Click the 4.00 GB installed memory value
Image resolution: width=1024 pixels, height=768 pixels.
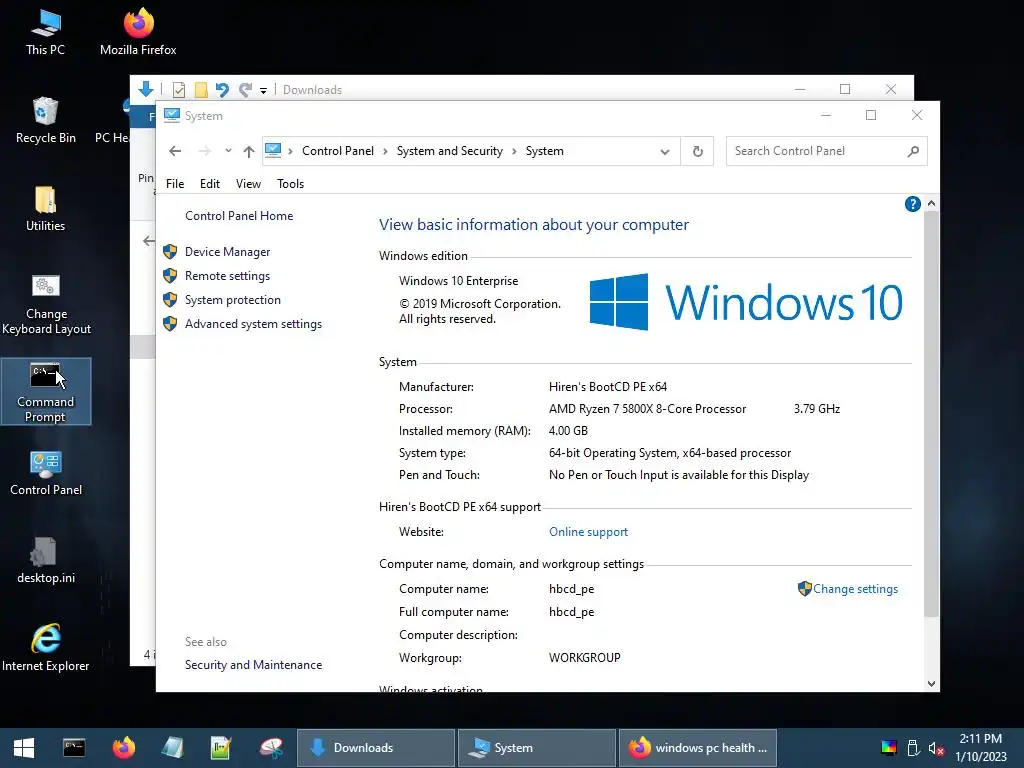tap(568, 430)
